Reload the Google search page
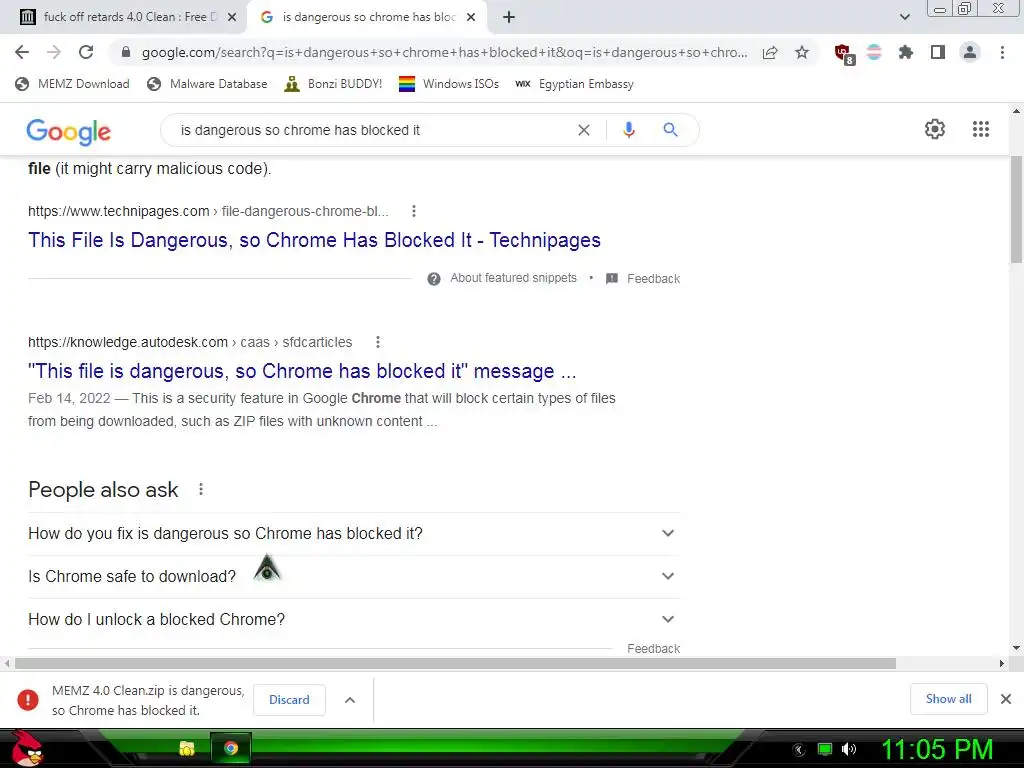 86,52
